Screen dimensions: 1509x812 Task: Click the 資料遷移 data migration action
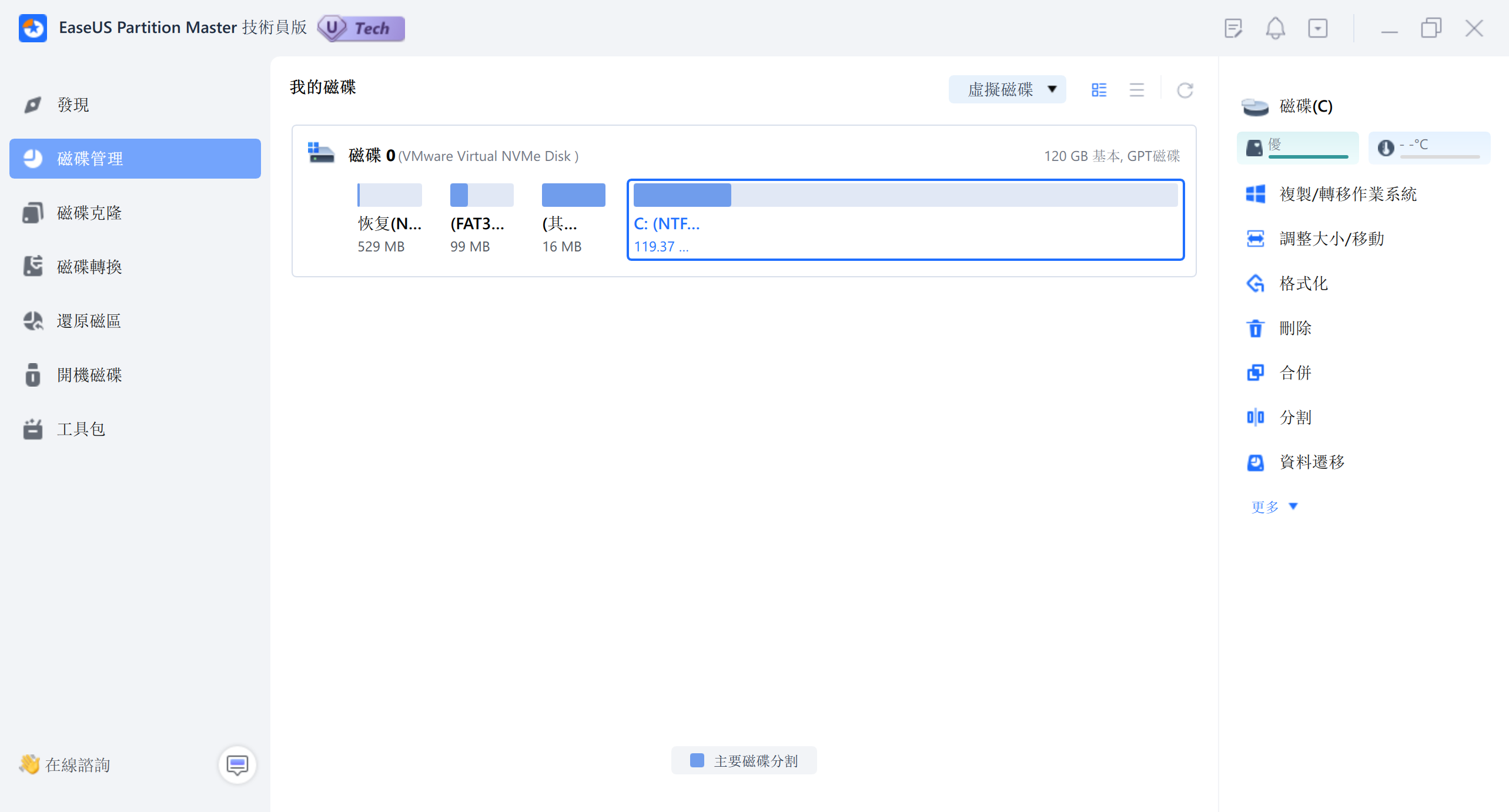pyautogui.click(x=1311, y=462)
